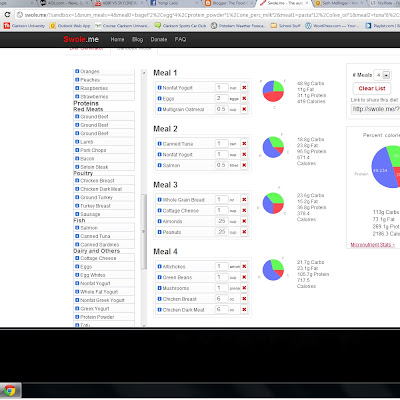Delete Artichokes from Meal 4
This screenshot has width=400, height=400.
click(x=244, y=266)
